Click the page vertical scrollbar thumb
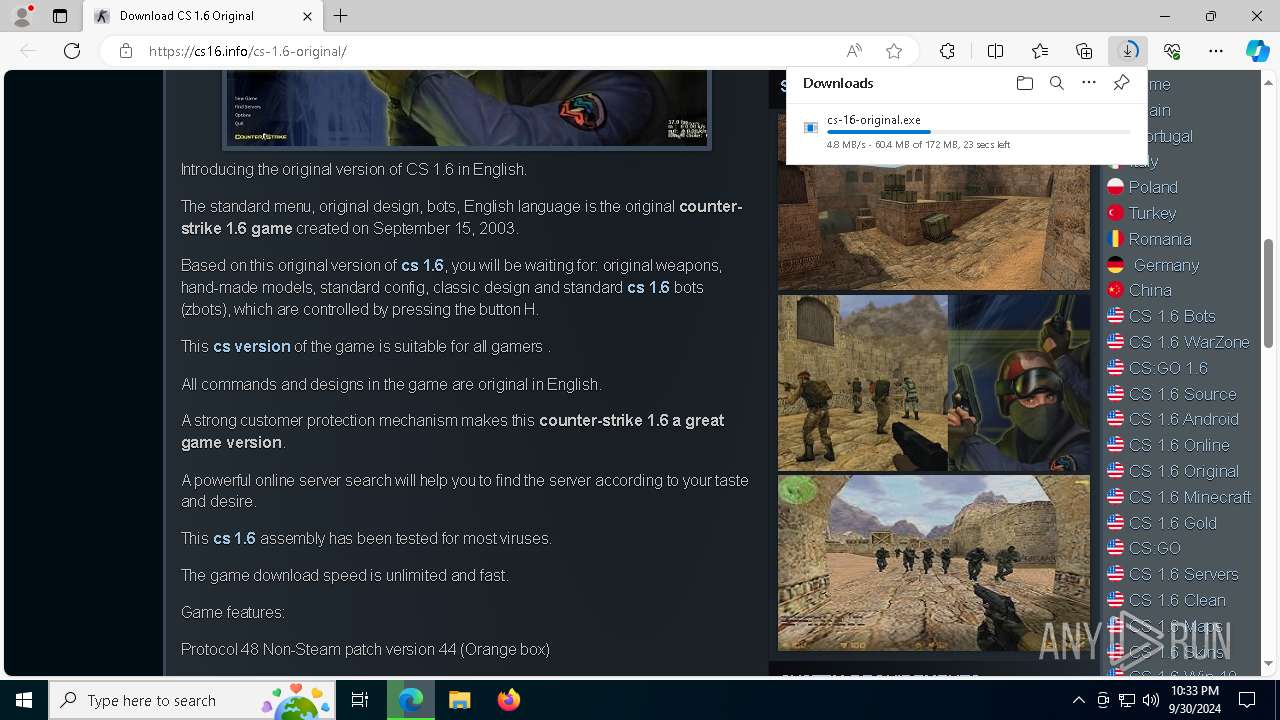Image resolution: width=1280 pixels, height=720 pixels. [x=1269, y=293]
